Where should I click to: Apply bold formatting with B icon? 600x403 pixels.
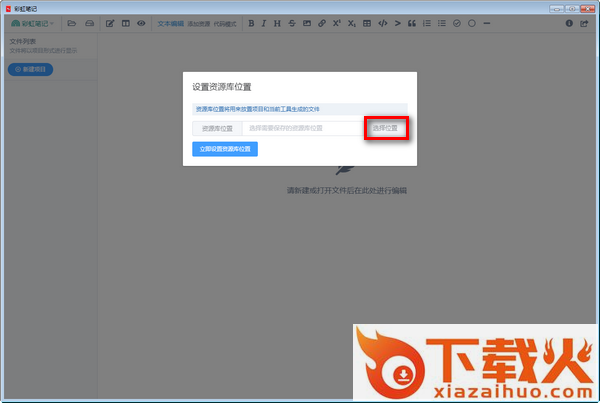point(250,23)
